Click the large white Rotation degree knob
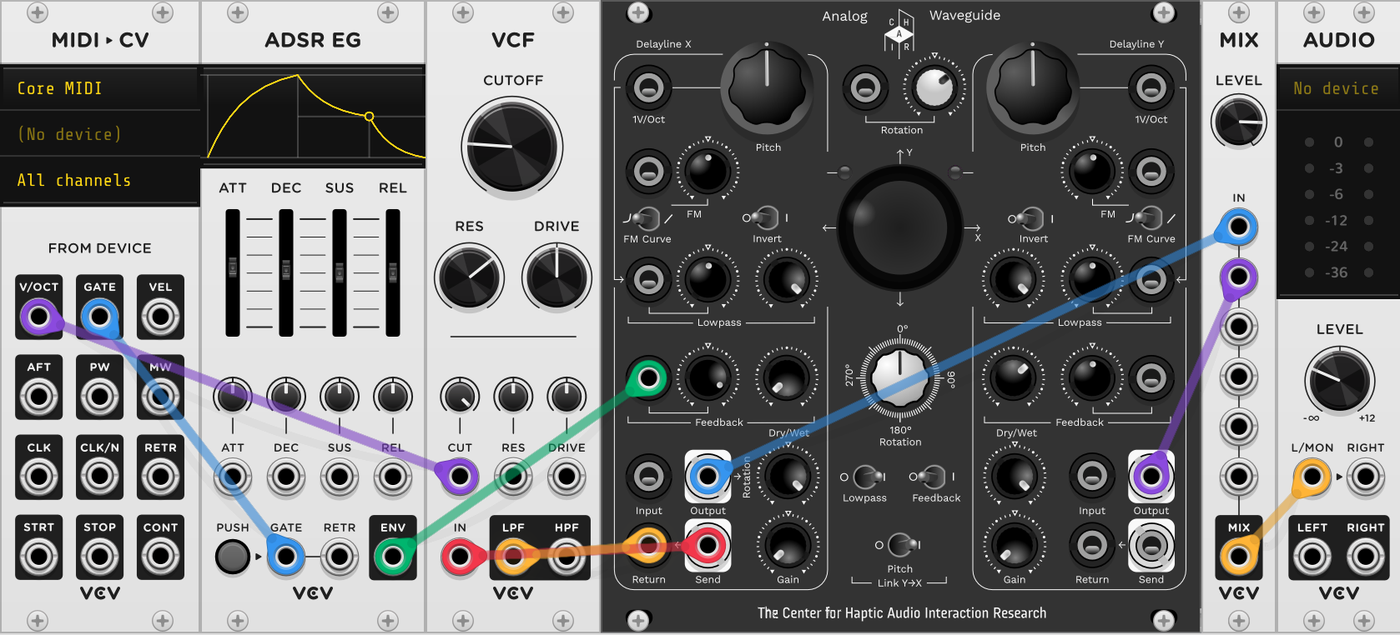 (x=900, y=380)
